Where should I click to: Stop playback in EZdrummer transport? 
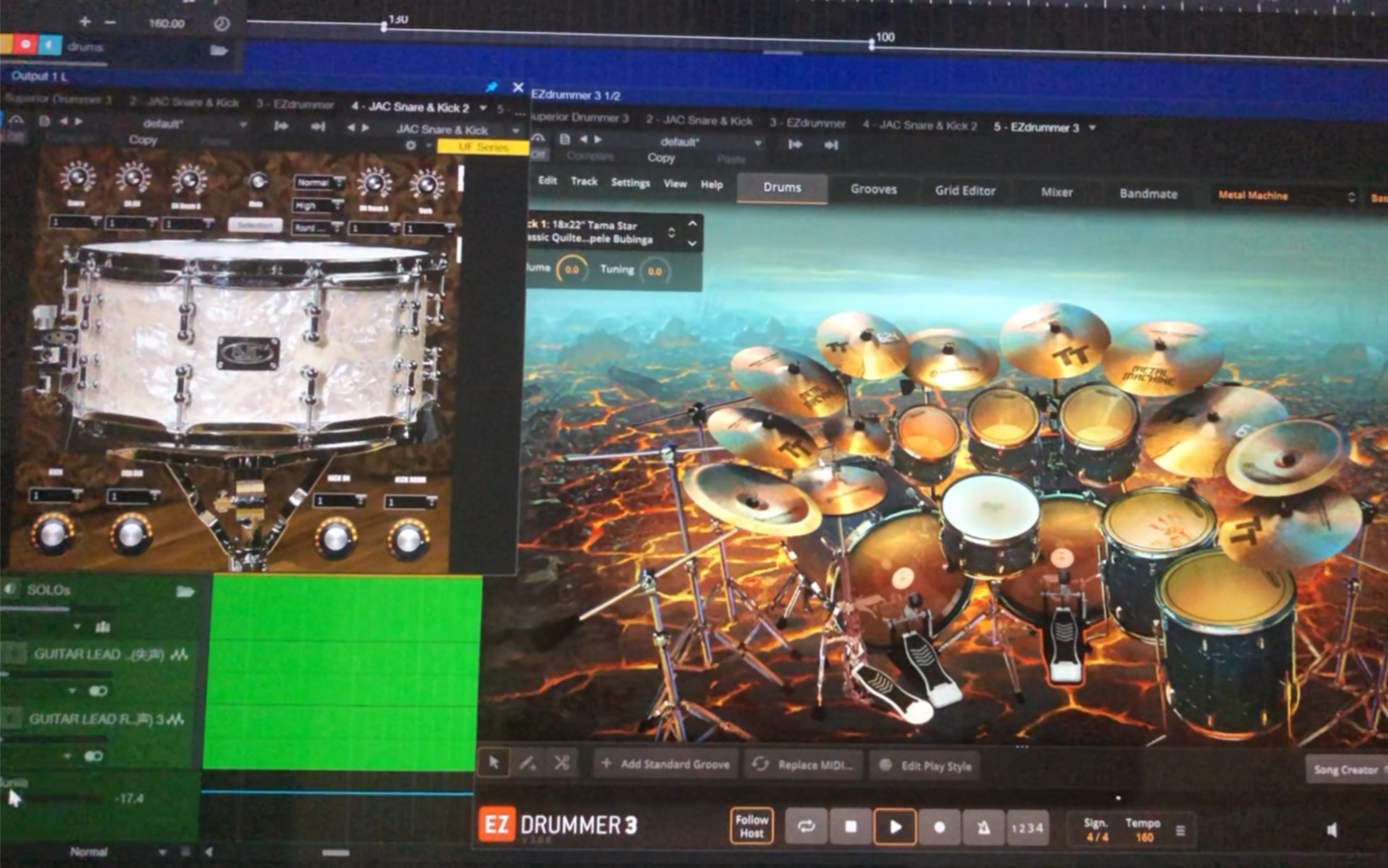click(850, 827)
